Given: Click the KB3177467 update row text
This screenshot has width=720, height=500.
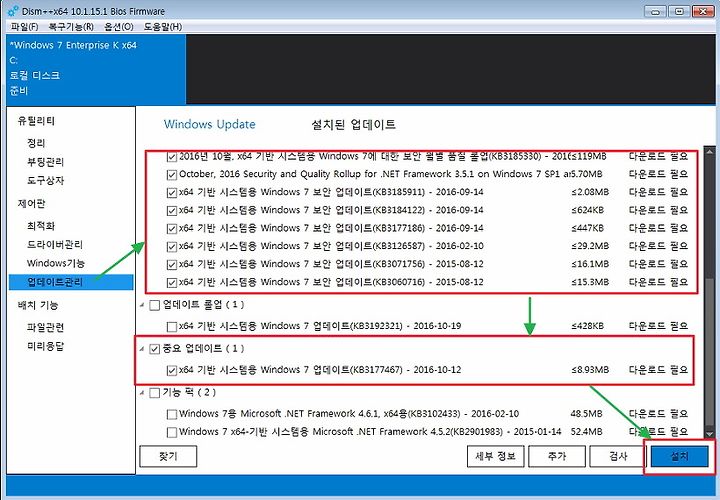Looking at the screenshot, I should click(x=320, y=370).
